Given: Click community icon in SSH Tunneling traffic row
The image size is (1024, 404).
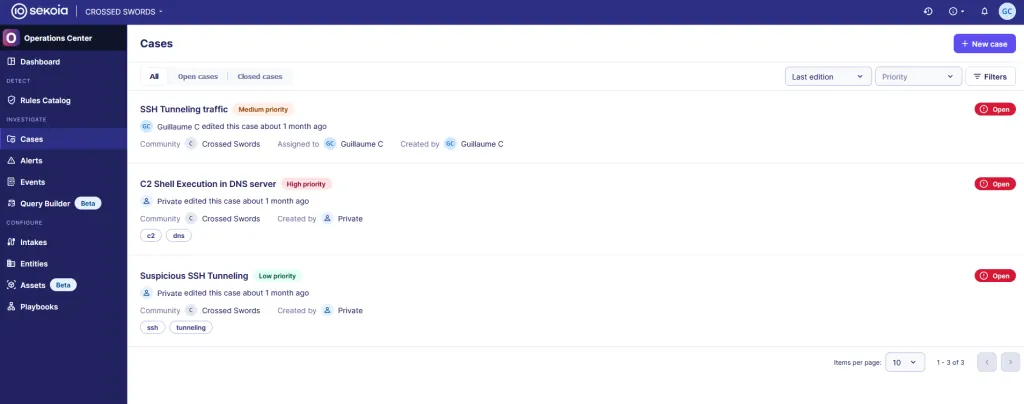Looking at the screenshot, I should tap(191, 144).
